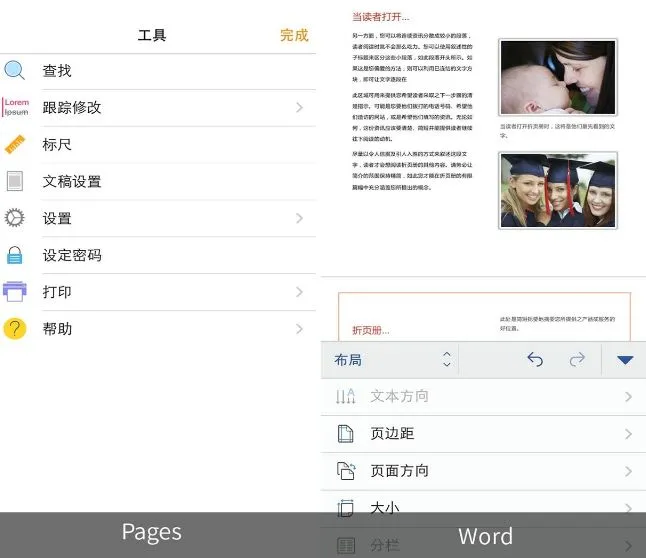The image size is (646, 558).
Task: Select the mother and baby photo
Action: [x=558, y=77]
